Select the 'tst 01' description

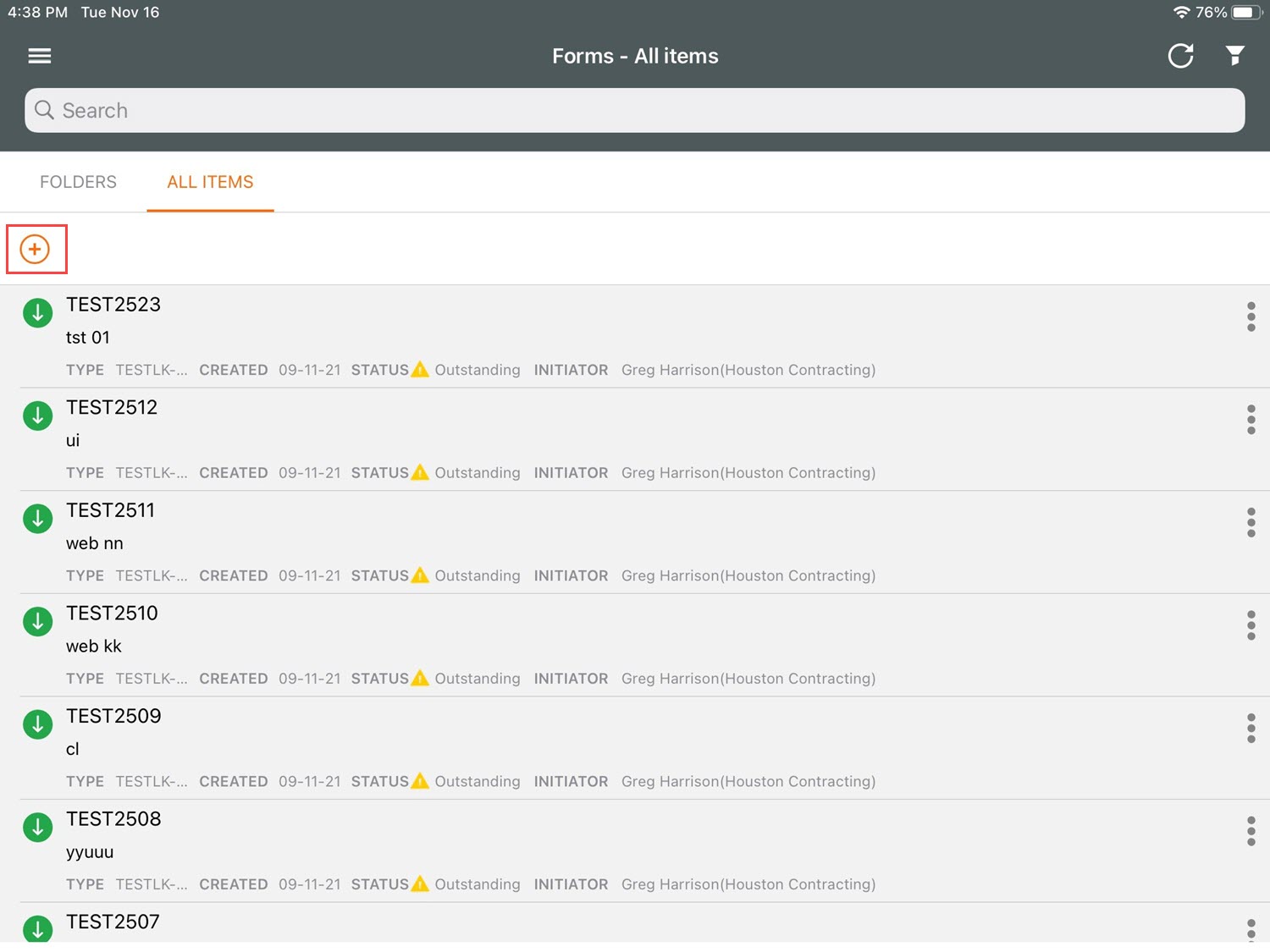tap(88, 338)
